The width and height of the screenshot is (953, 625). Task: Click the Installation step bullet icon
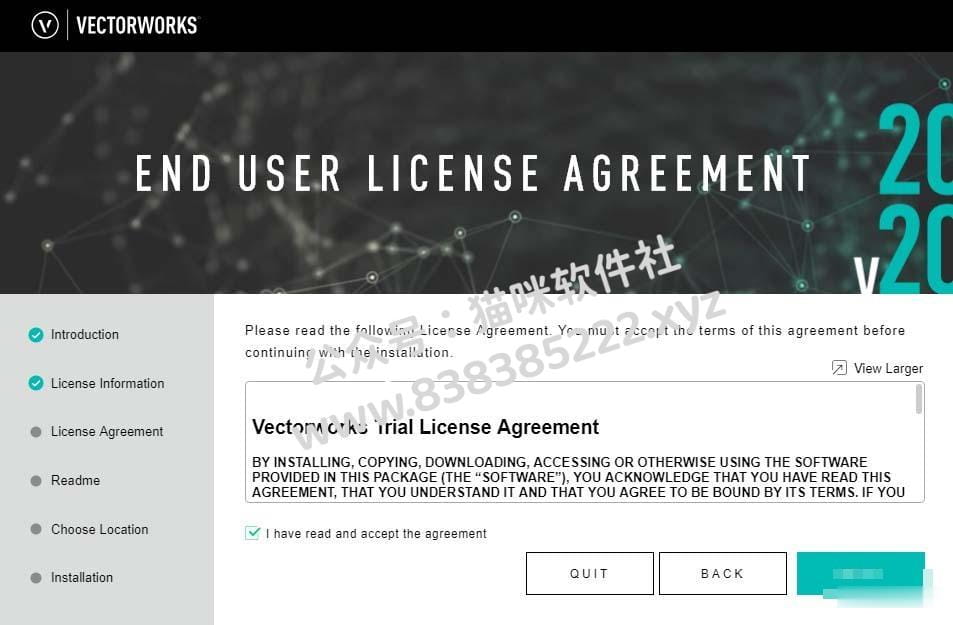36,578
